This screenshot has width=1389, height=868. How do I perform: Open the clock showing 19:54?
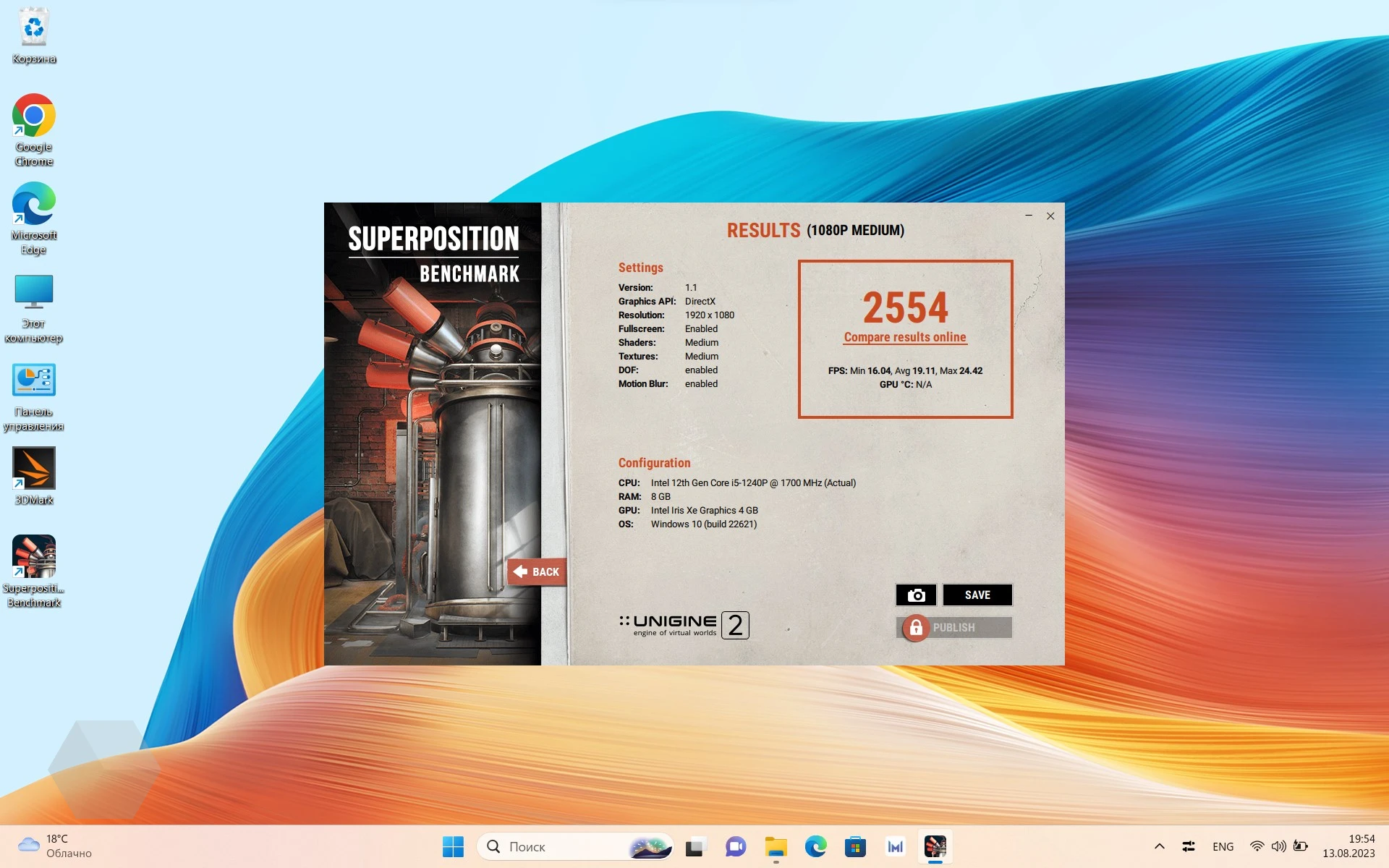(x=1348, y=846)
